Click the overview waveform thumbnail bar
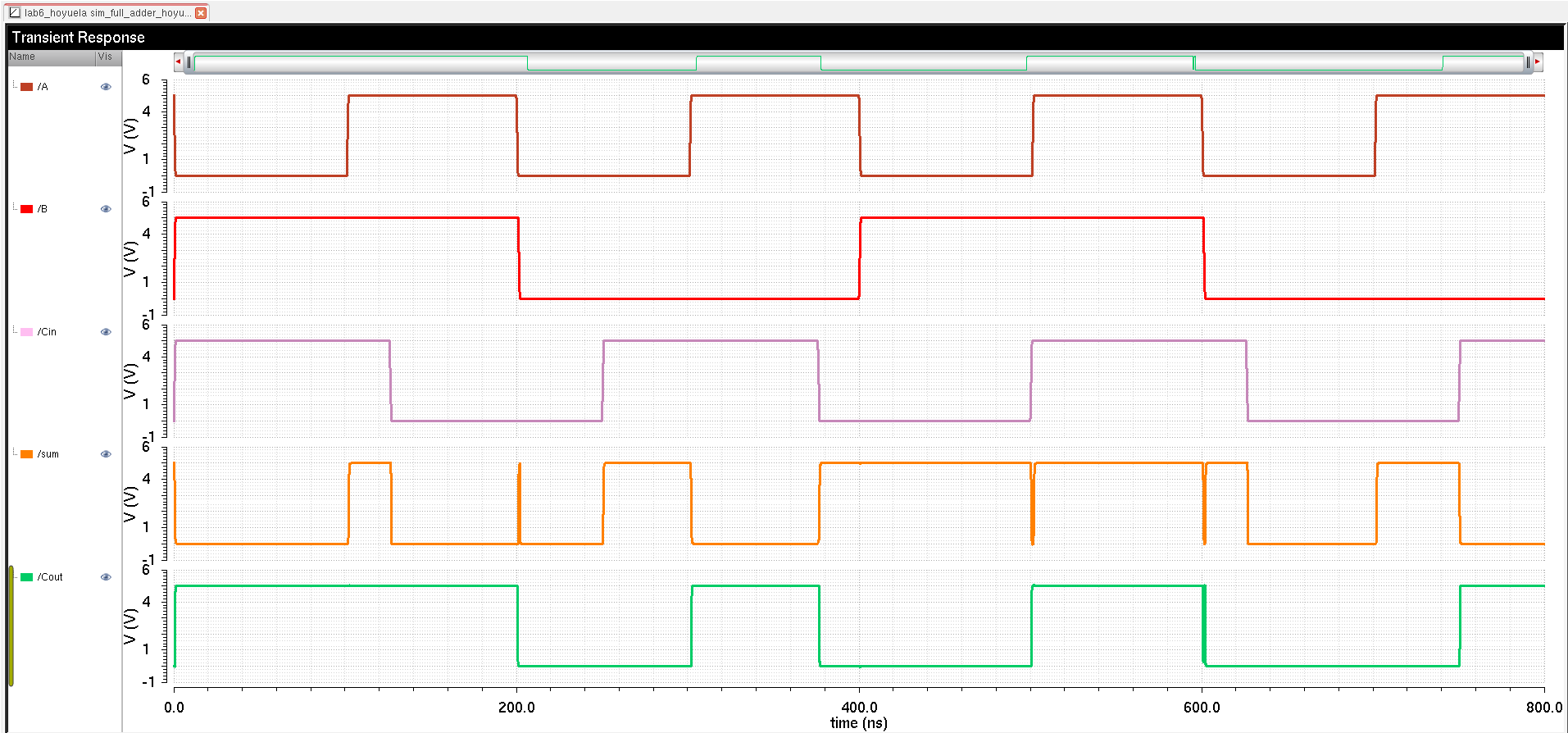Viewport: 1568px width, 733px height. (858, 62)
